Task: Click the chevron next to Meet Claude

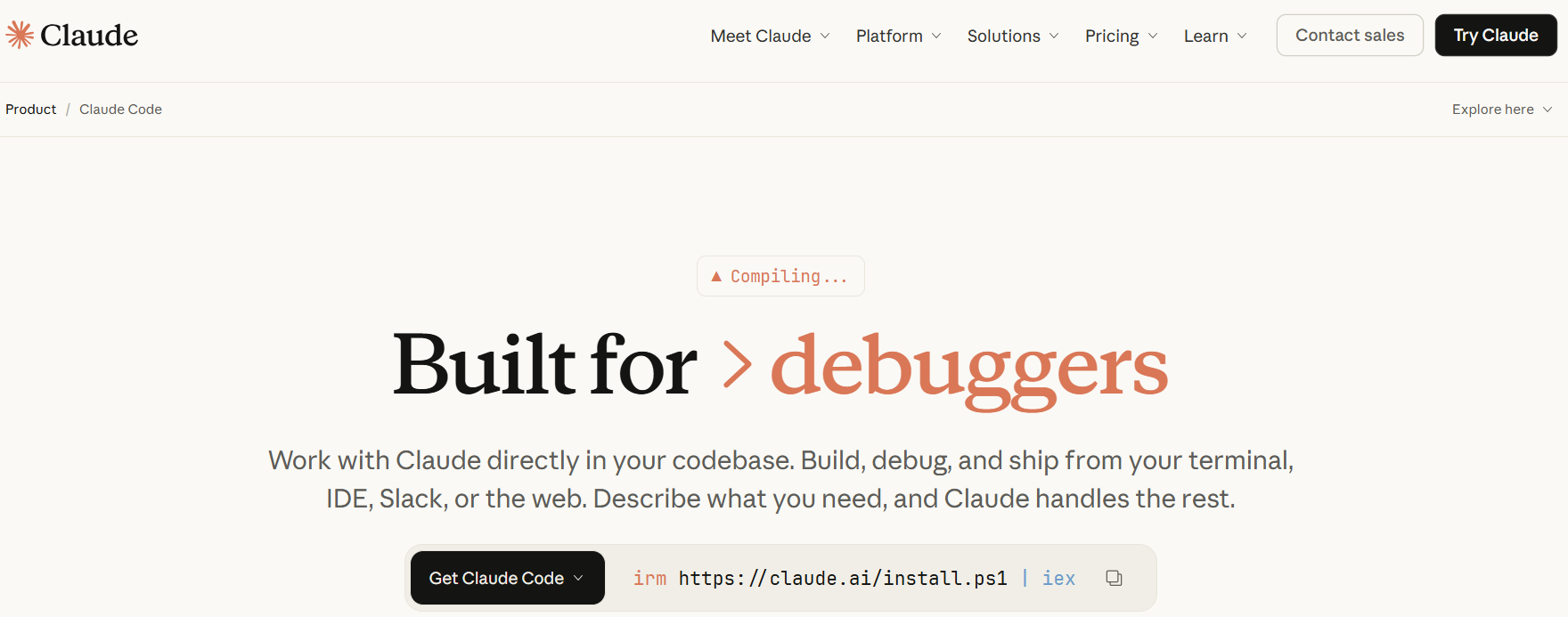Action: [825, 36]
